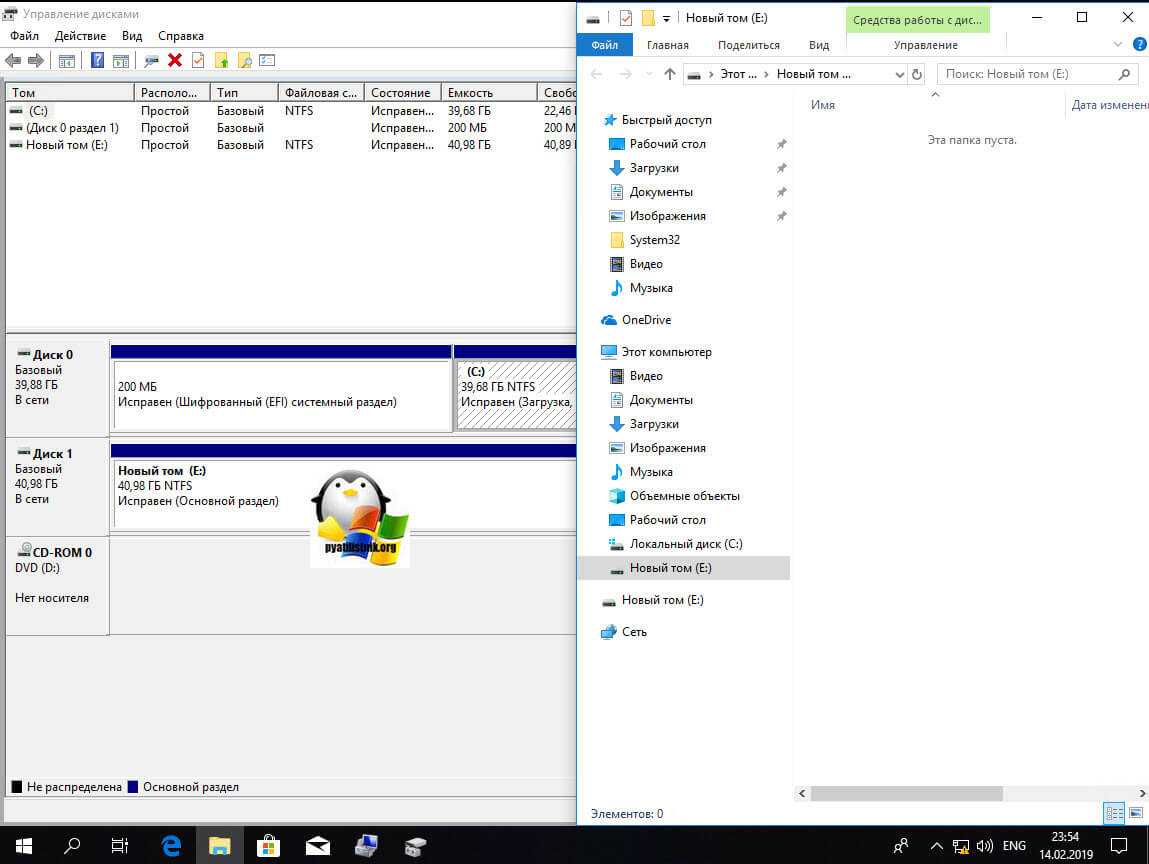The image size is (1149, 864).
Task: Click the blue Explorer help icon
Action: point(1139,45)
